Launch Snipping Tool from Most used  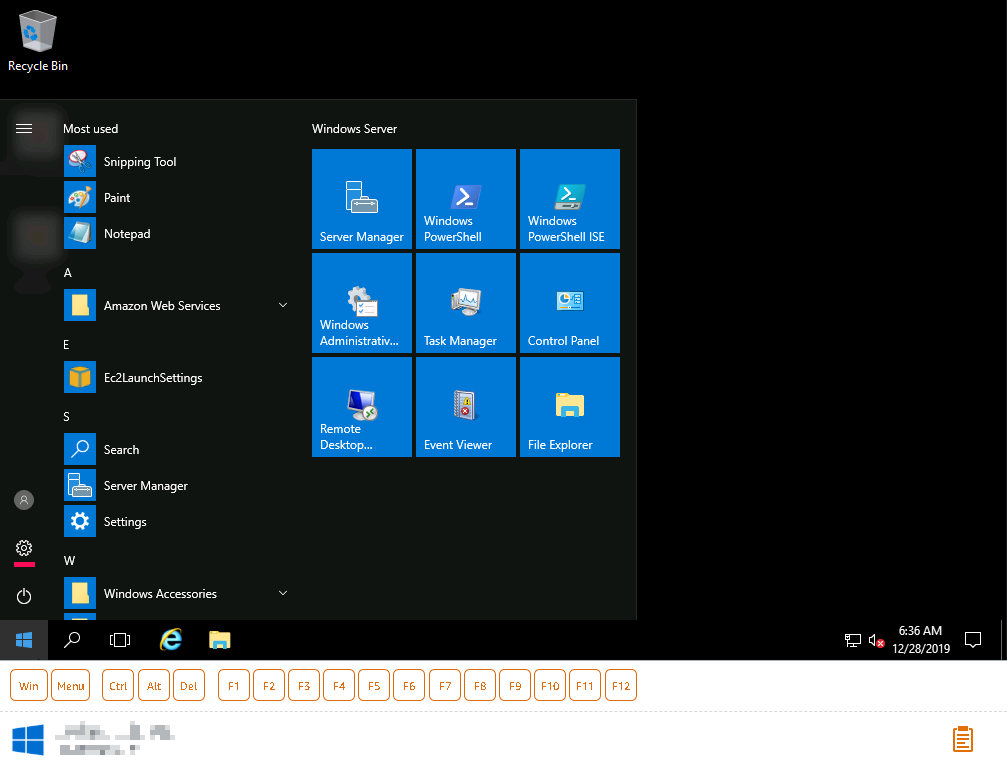[178, 162]
